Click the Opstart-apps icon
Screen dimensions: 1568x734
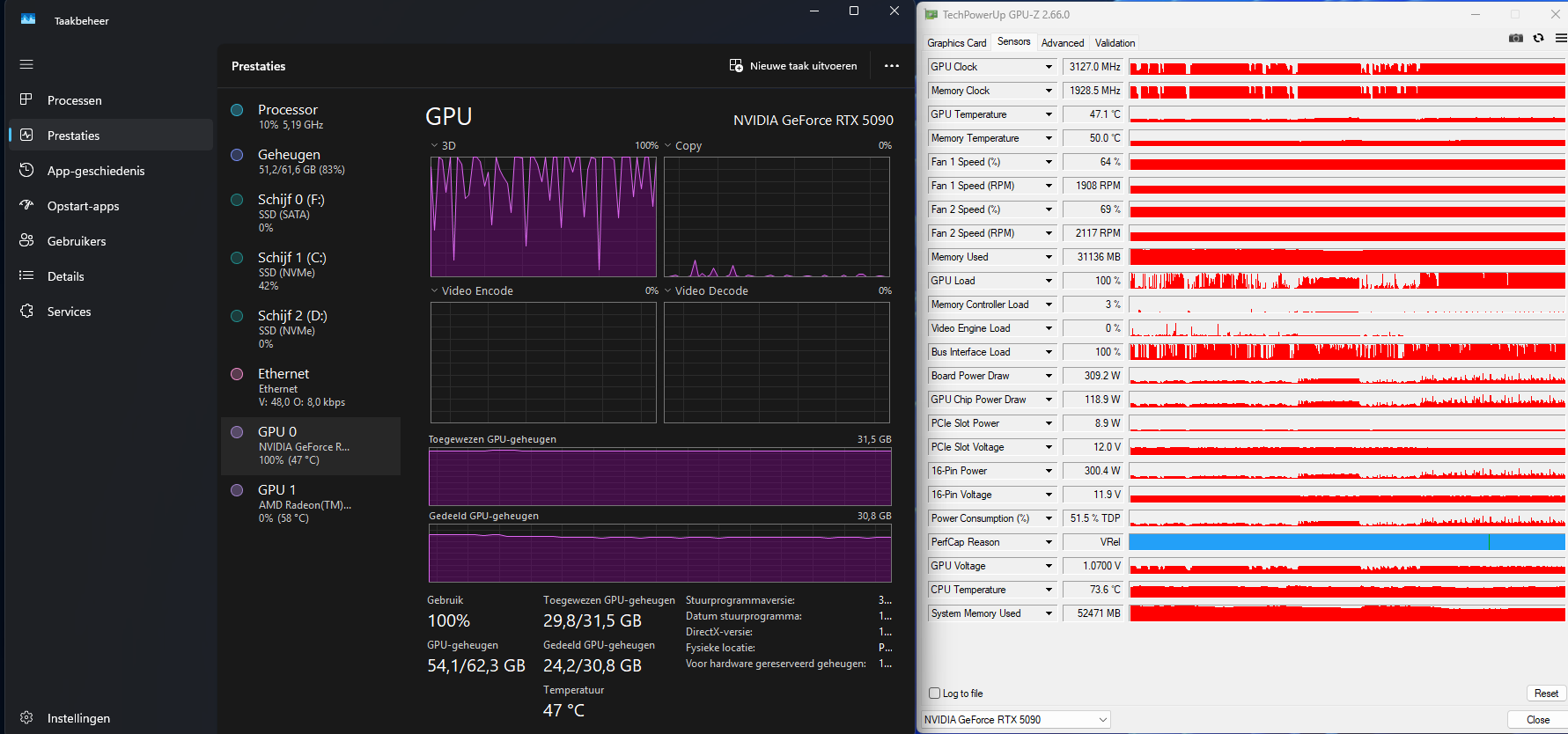[x=26, y=205]
